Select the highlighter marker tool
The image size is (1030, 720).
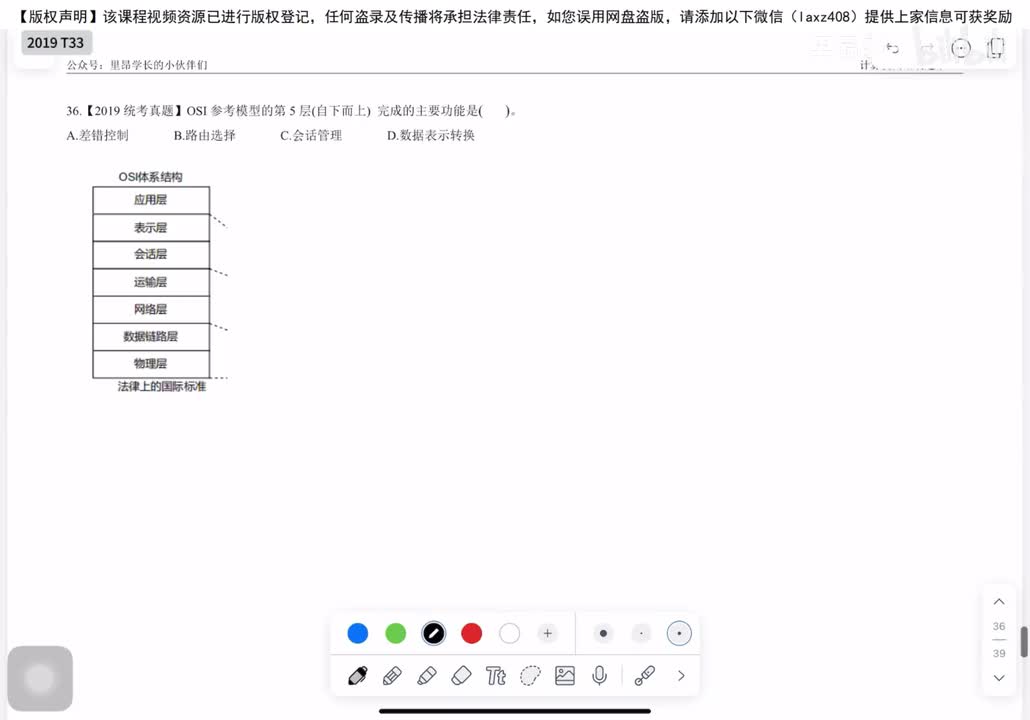tap(427, 675)
